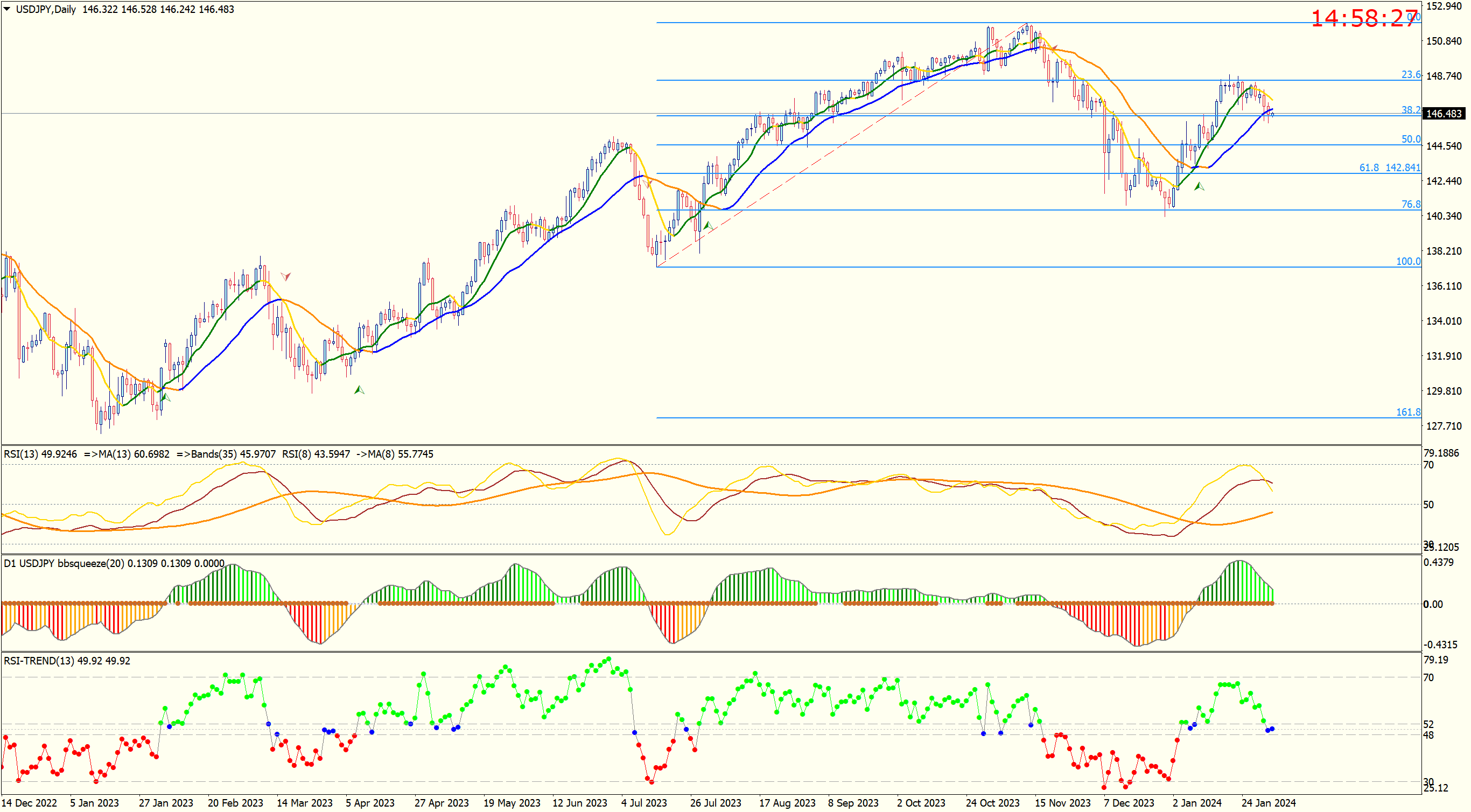Click the red down arrow near early July 2023 drop
This screenshot has width=1471, height=812.
pyautogui.click(x=647, y=182)
